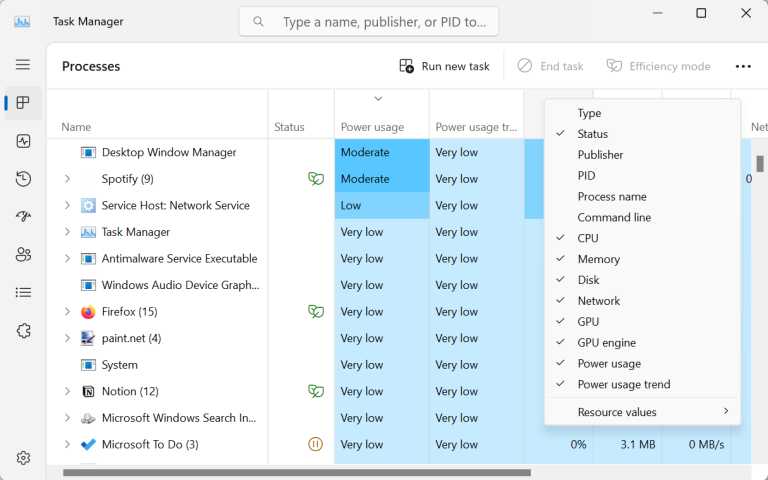768x480 pixels.
Task: Open the Performance page in the sidebar
Action: [x=23, y=141]
